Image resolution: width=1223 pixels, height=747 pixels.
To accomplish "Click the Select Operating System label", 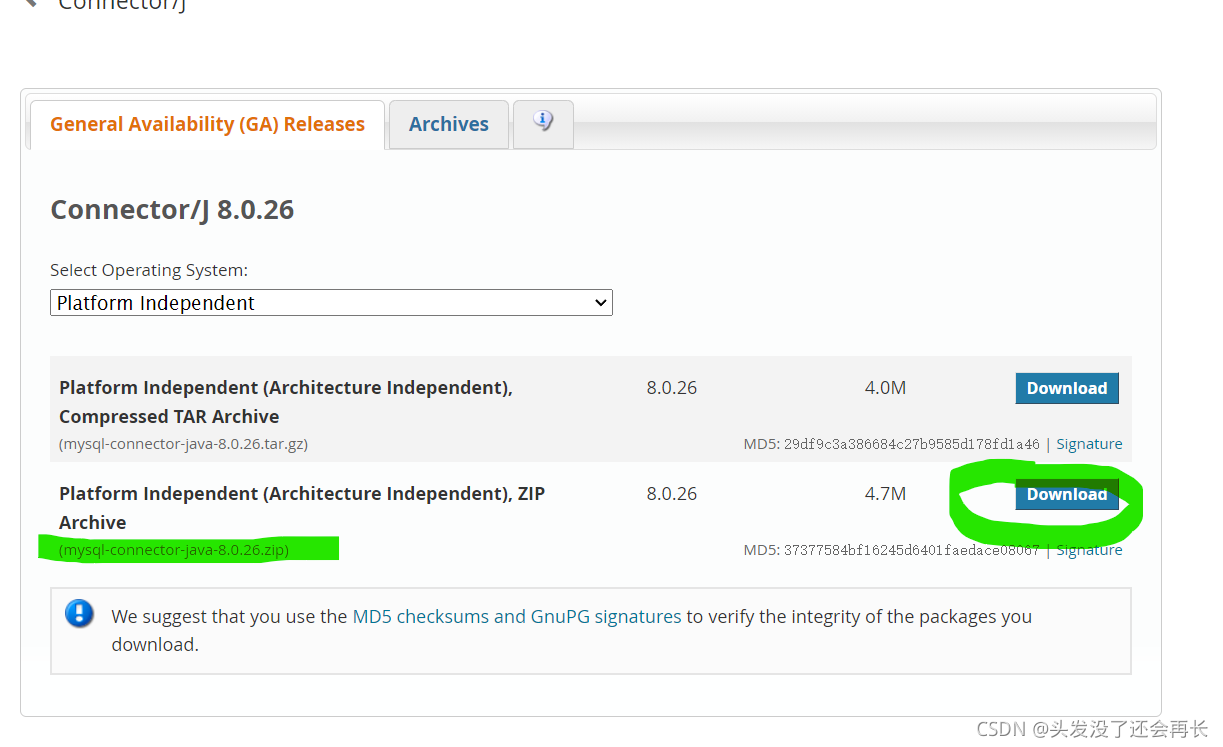I will point(149,271).
